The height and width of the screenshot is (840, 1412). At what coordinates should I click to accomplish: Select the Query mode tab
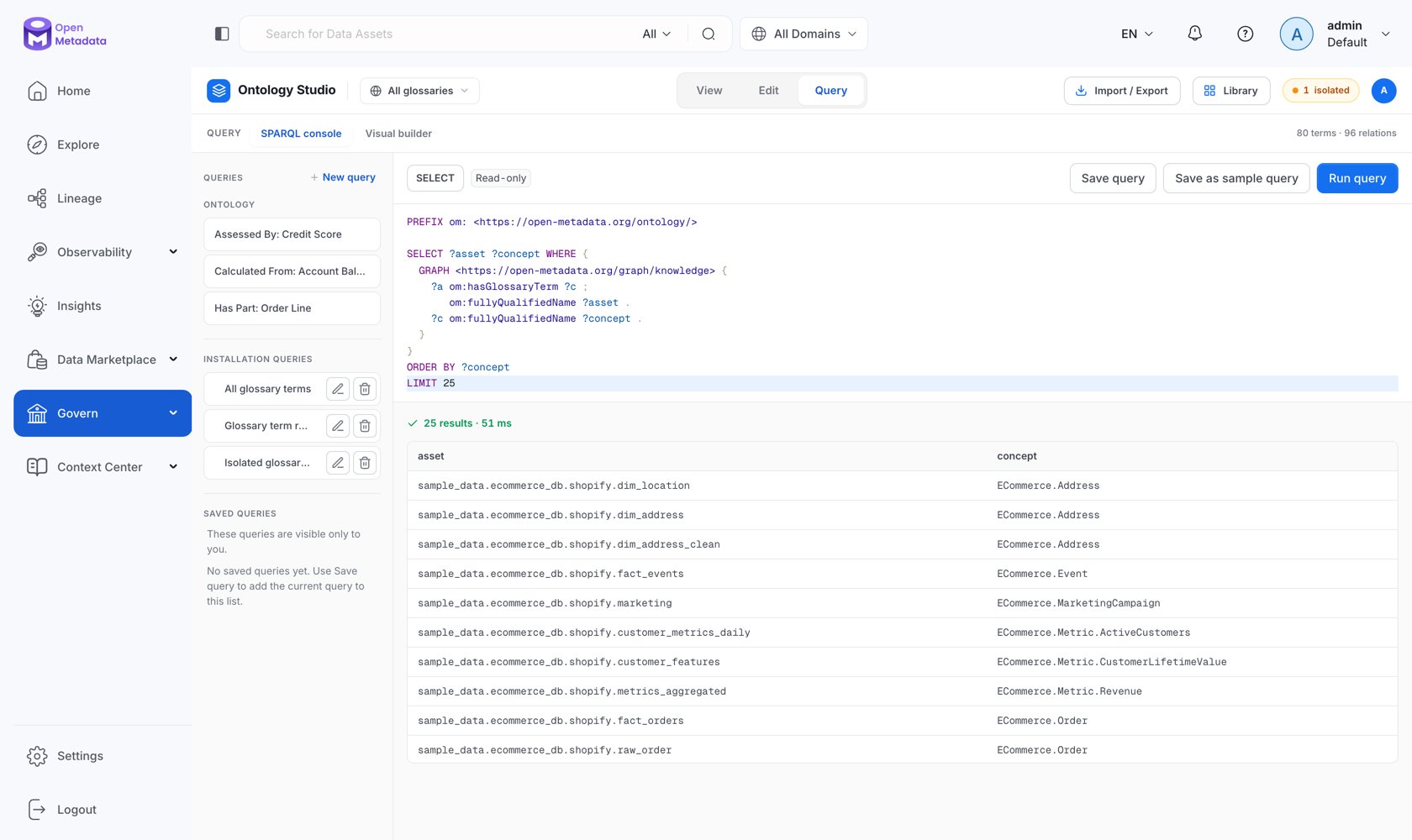(x=830, y=91)
